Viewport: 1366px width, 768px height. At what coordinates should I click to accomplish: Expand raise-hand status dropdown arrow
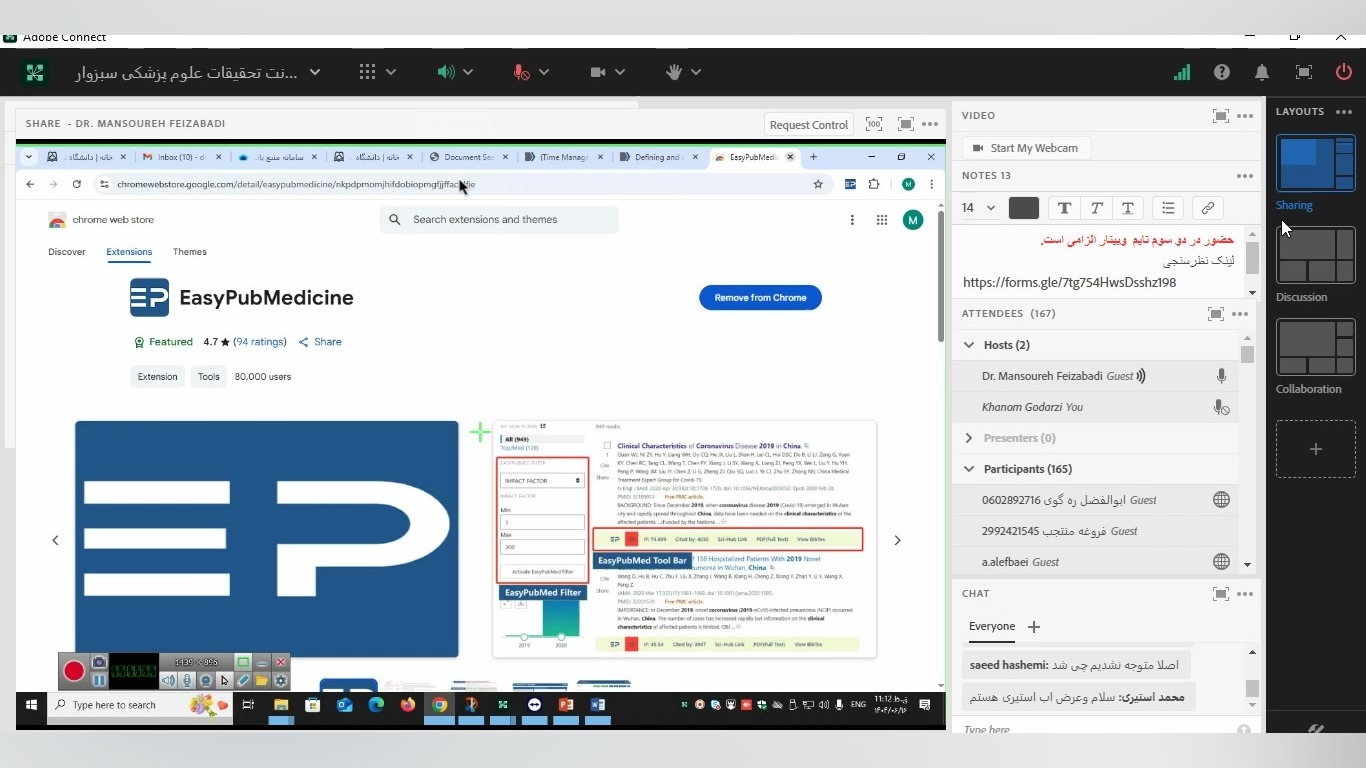click(696, 72)
